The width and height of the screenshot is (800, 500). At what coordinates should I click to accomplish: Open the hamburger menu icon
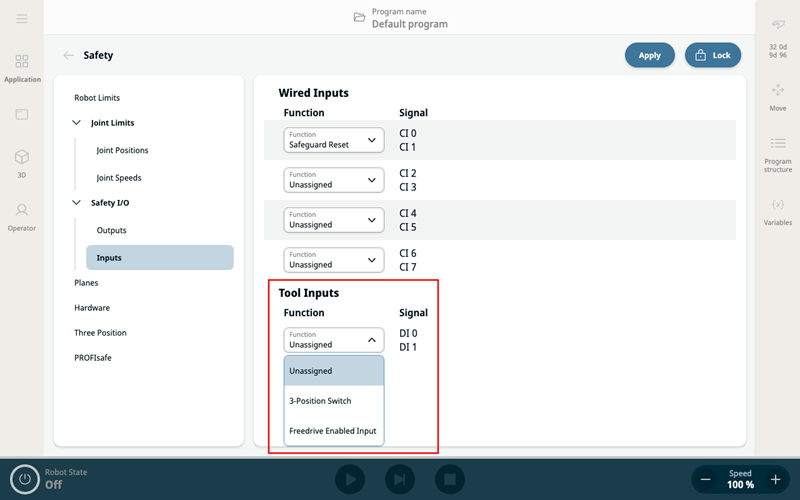tap(22, 19)
